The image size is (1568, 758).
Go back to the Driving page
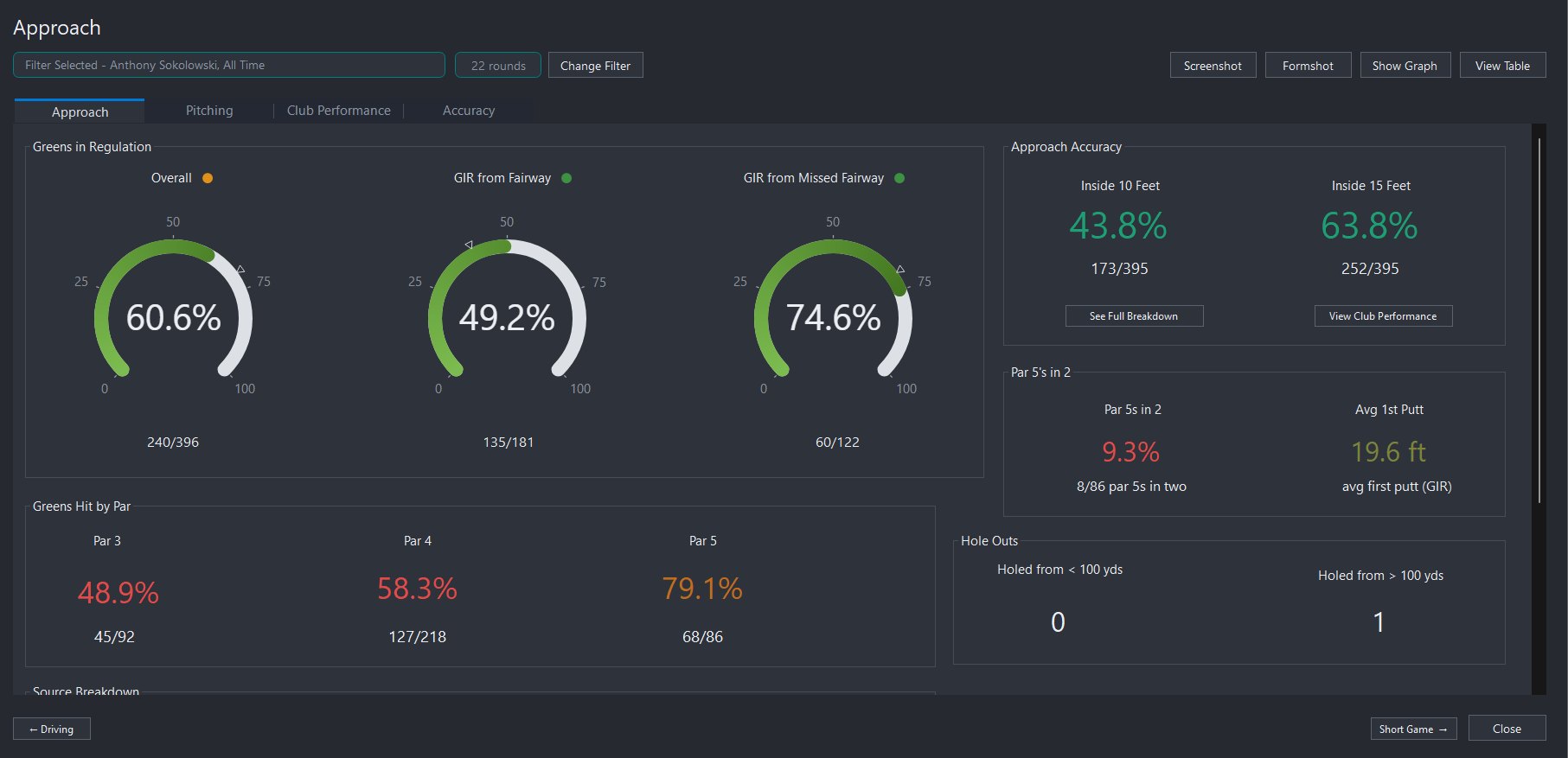pyautogui.click(x=52, y=729)
